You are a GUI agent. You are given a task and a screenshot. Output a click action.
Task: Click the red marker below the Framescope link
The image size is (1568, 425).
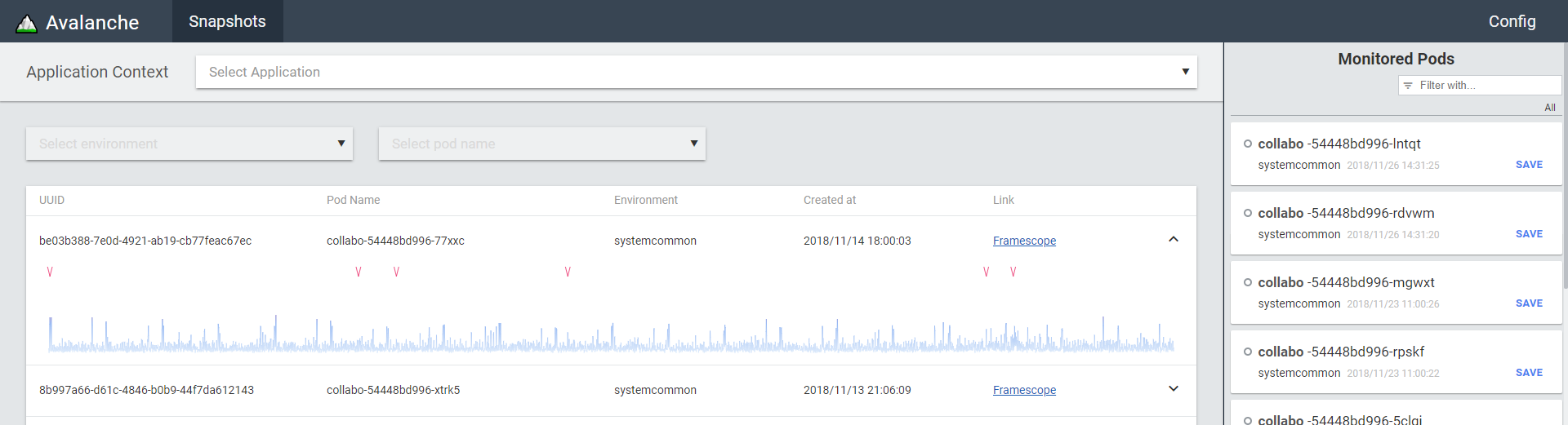(x=1013, y=272)
